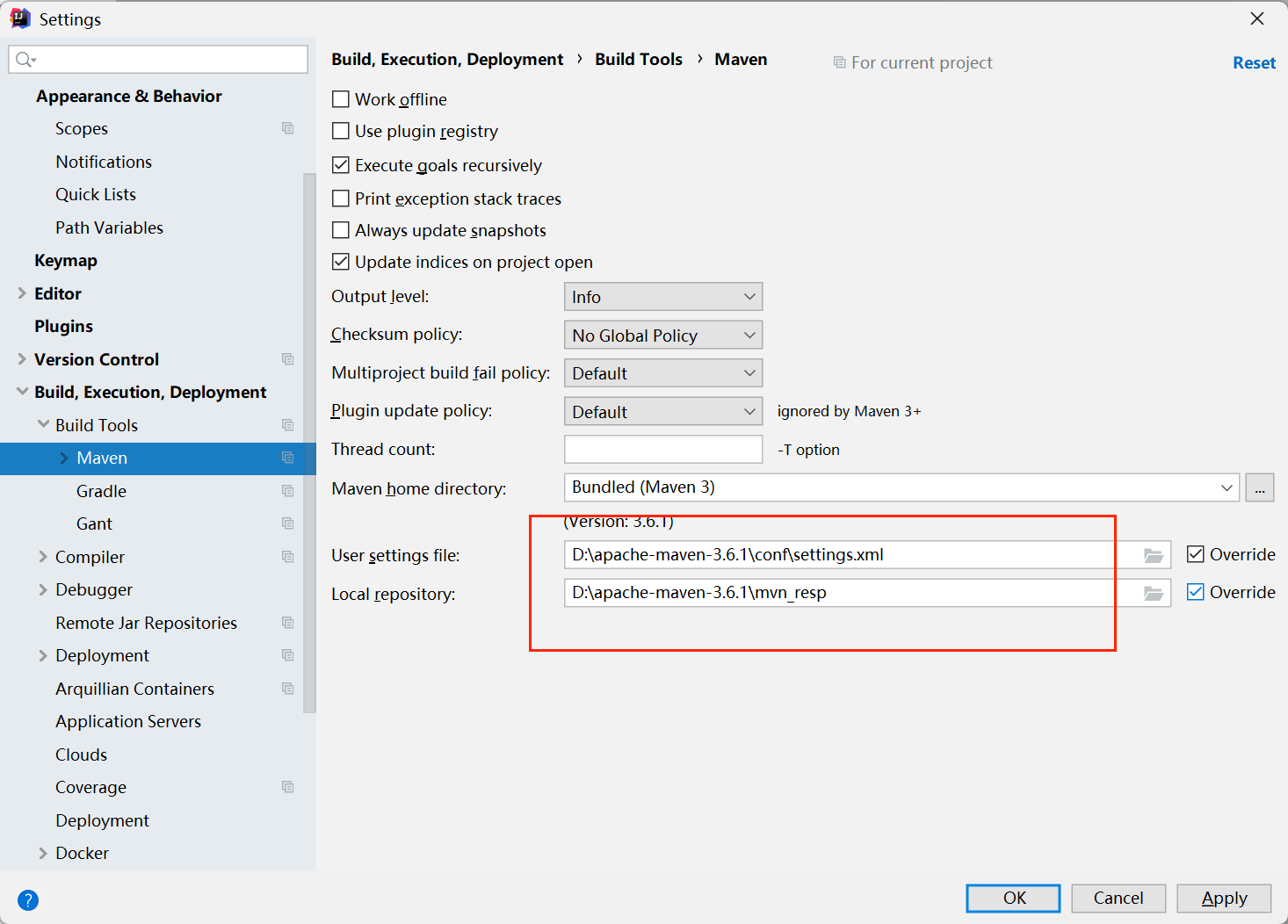Uncheck Execute goals recursively
The image size is (1288, 924).
(341, 164)
